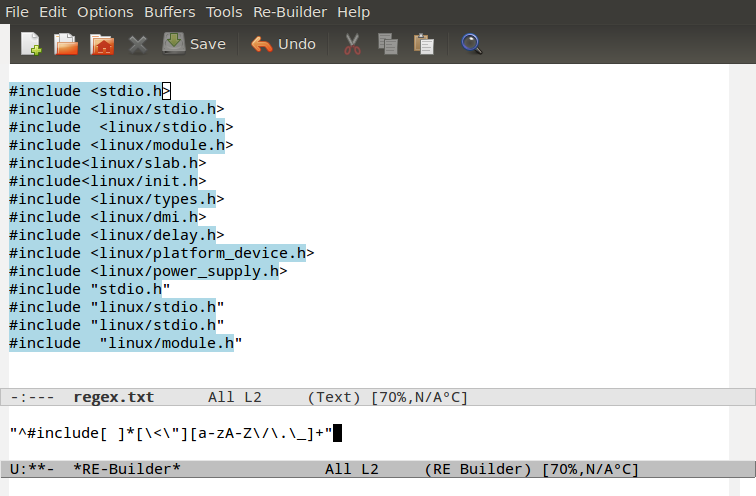Click the regex.txt buffer name in the mode line
This screenshot has height=496, width=756.
pyautogui.click(x=113, y=397)
